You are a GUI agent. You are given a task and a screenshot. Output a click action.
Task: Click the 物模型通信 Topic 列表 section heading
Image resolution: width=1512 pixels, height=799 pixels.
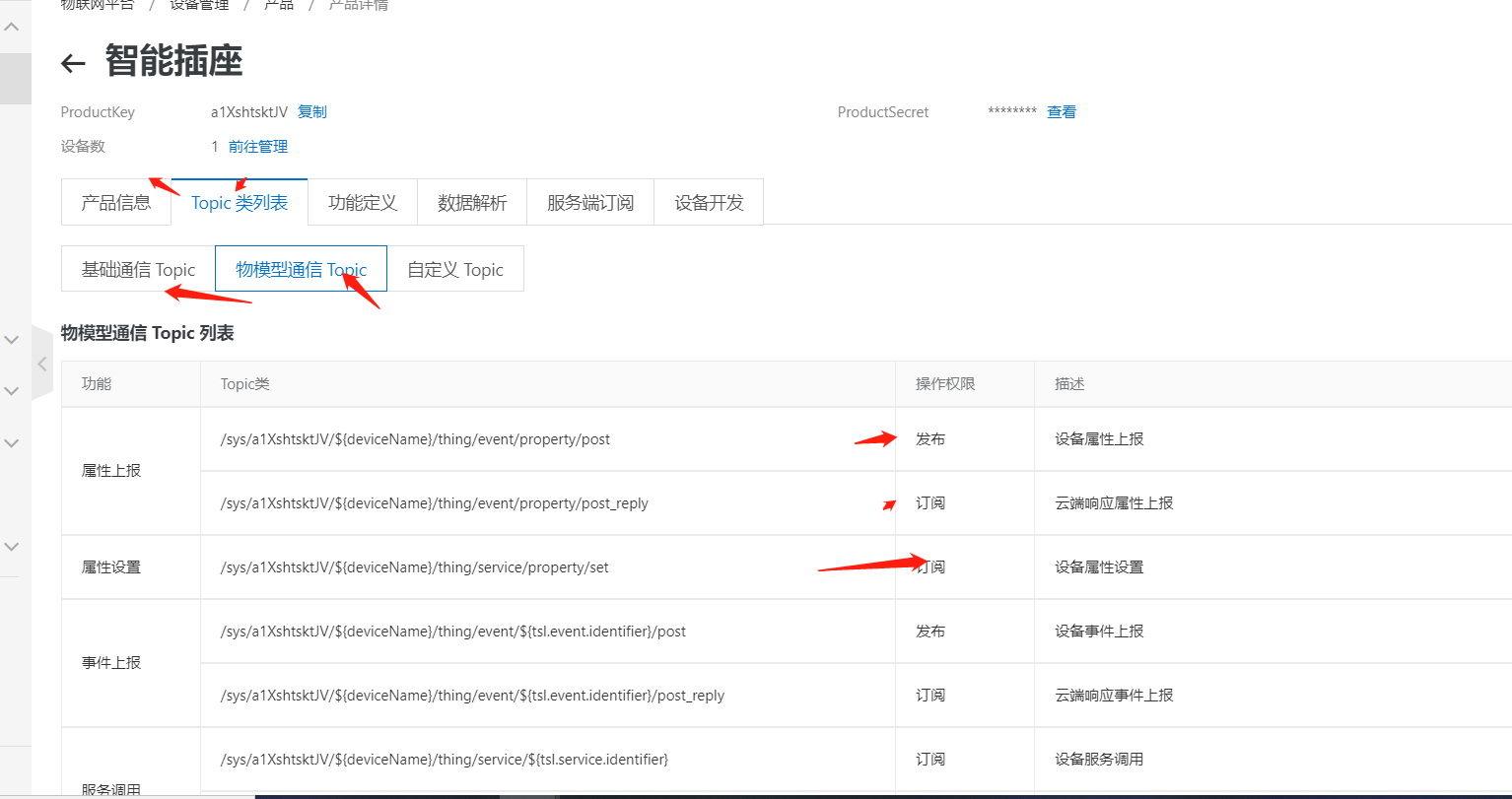[148, 333]
